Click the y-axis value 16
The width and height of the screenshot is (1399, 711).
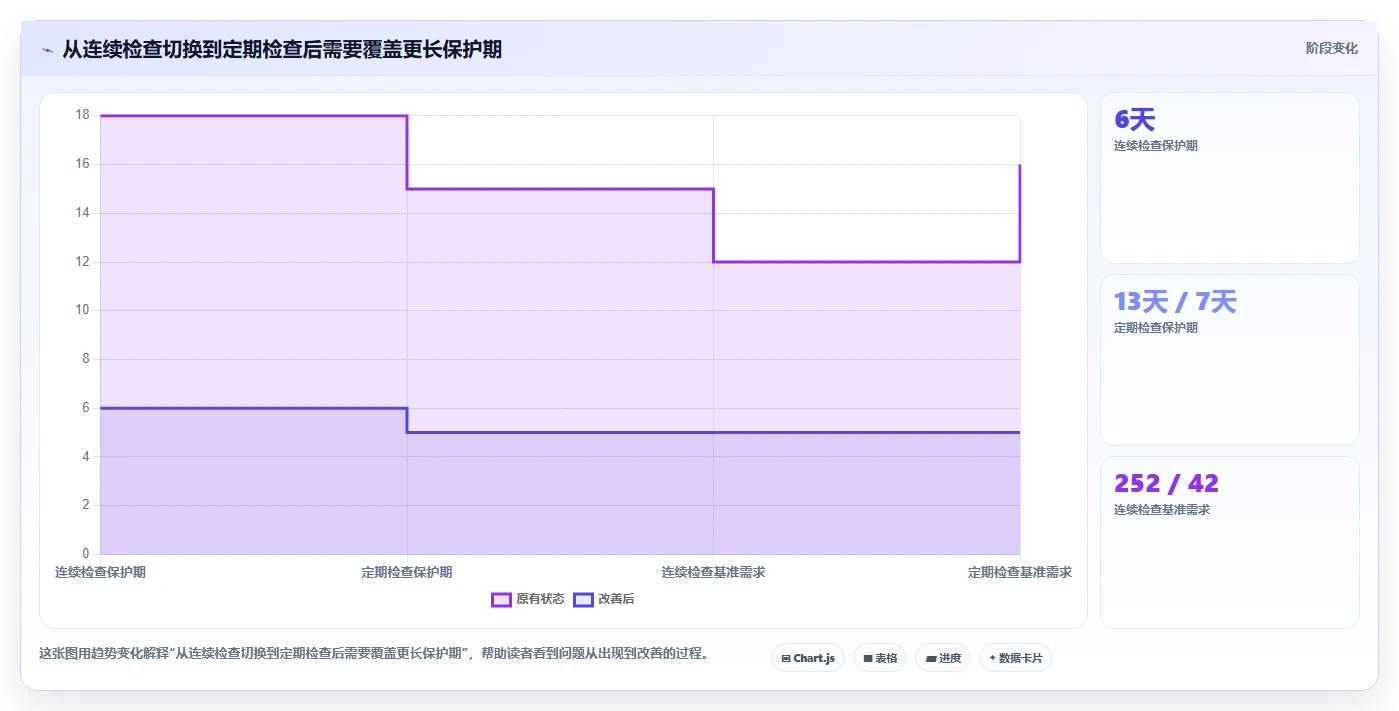click(x=82, y=164)
